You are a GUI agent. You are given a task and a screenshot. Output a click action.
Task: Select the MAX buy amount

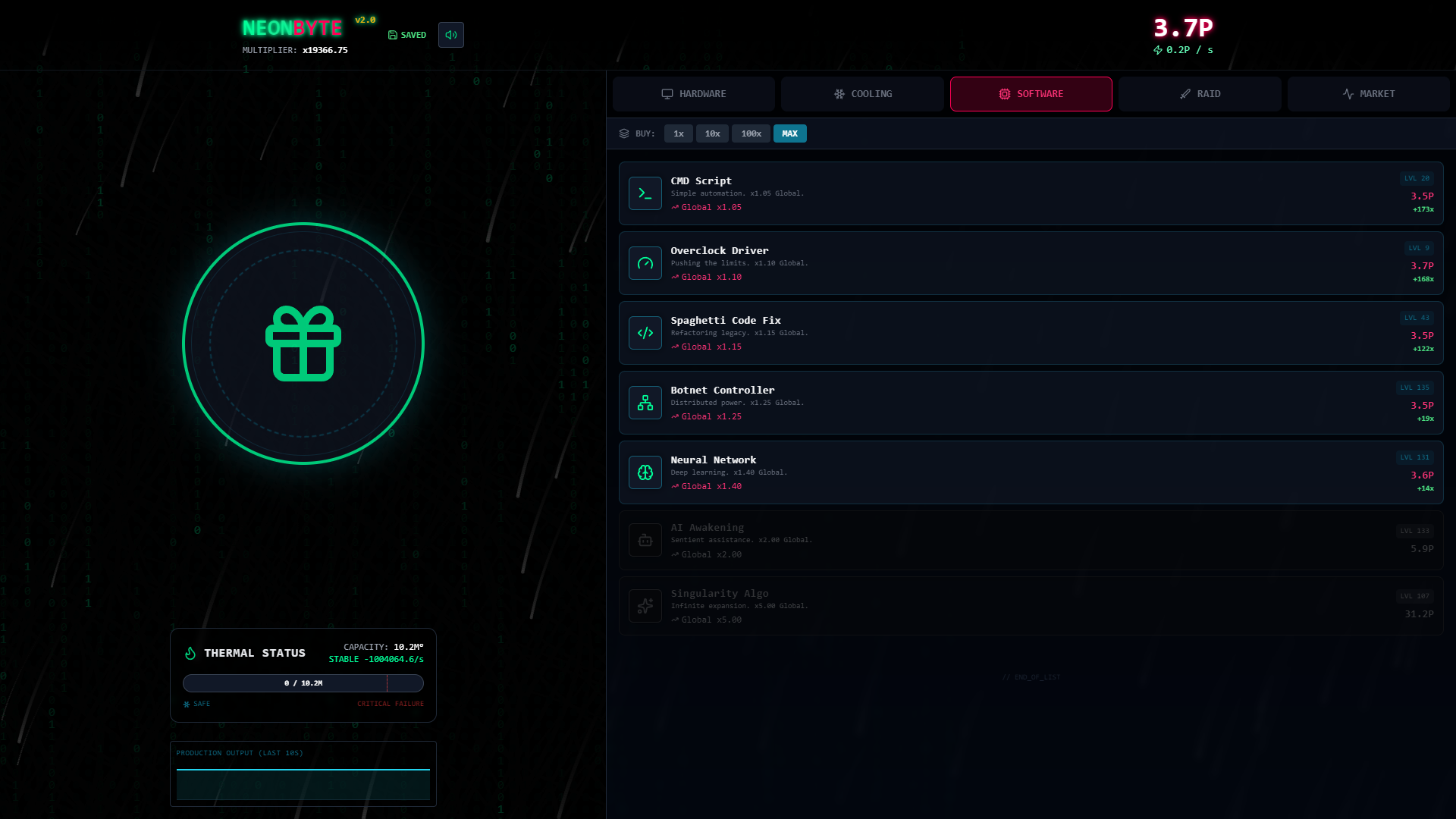789,133
